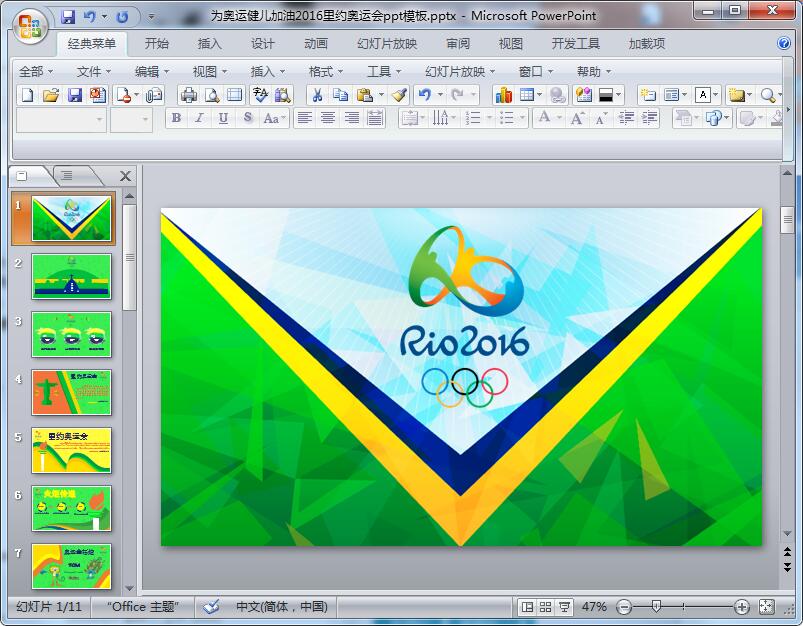Image resolution: width=803 pixels, height=626 pixels.
Task: Open a file with the folder icon
Action: pos(51,95)
